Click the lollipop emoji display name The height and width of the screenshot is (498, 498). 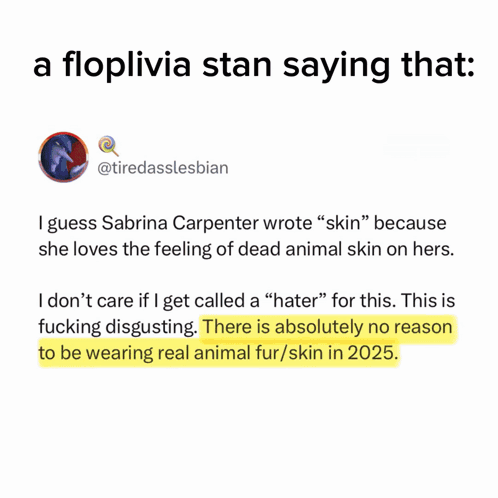[x=108, y=146]
